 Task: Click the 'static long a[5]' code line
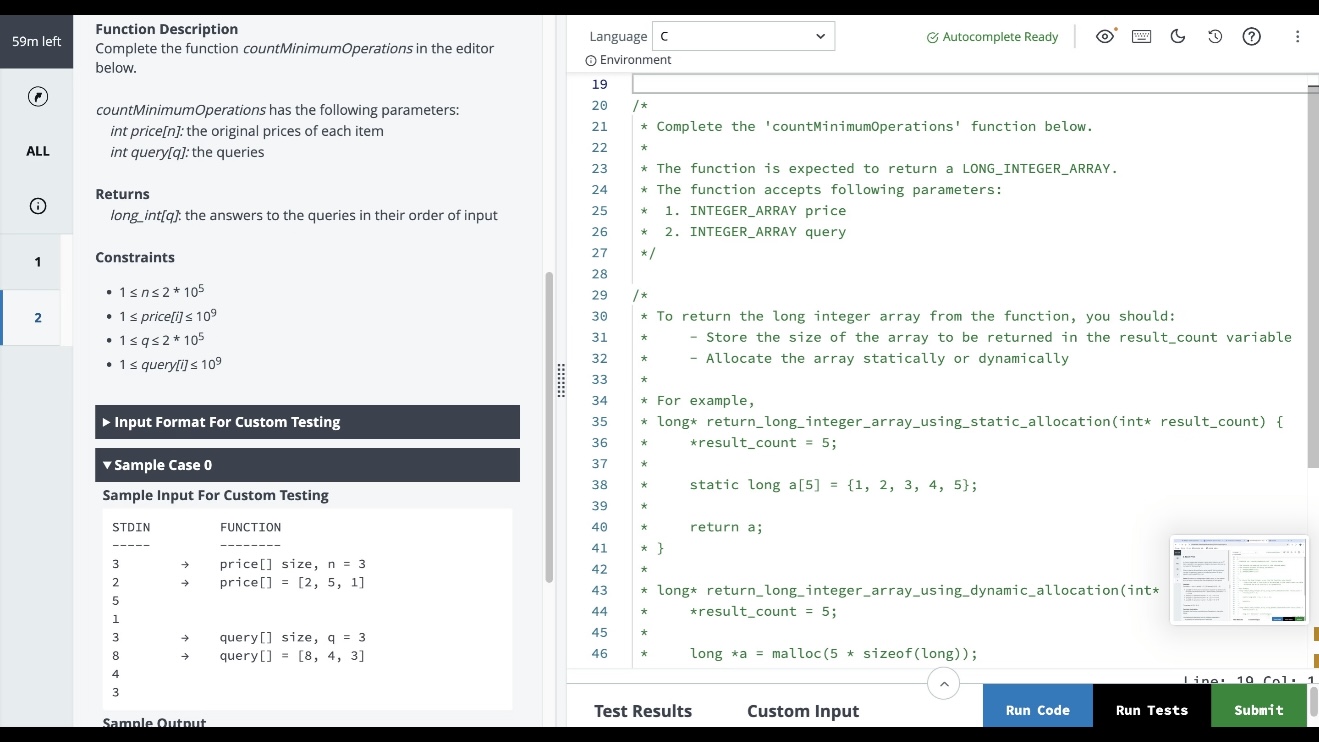833,484
